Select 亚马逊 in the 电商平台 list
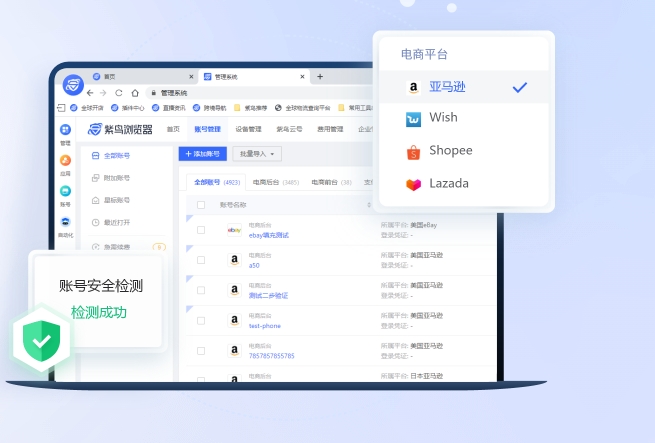Viewport: 655px width, 443px height. tap(464, 87)
